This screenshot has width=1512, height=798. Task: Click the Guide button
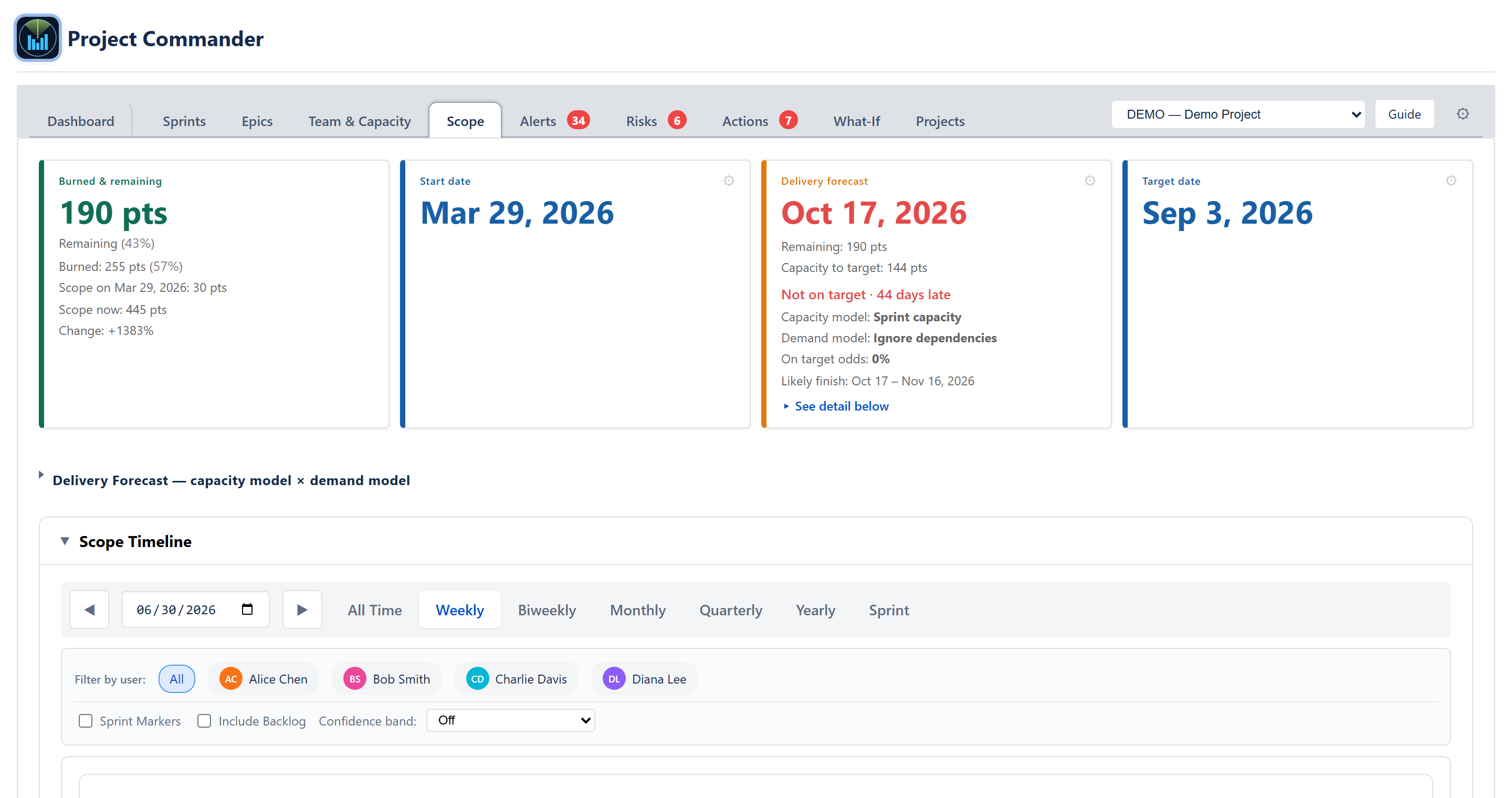[1404, 114]
